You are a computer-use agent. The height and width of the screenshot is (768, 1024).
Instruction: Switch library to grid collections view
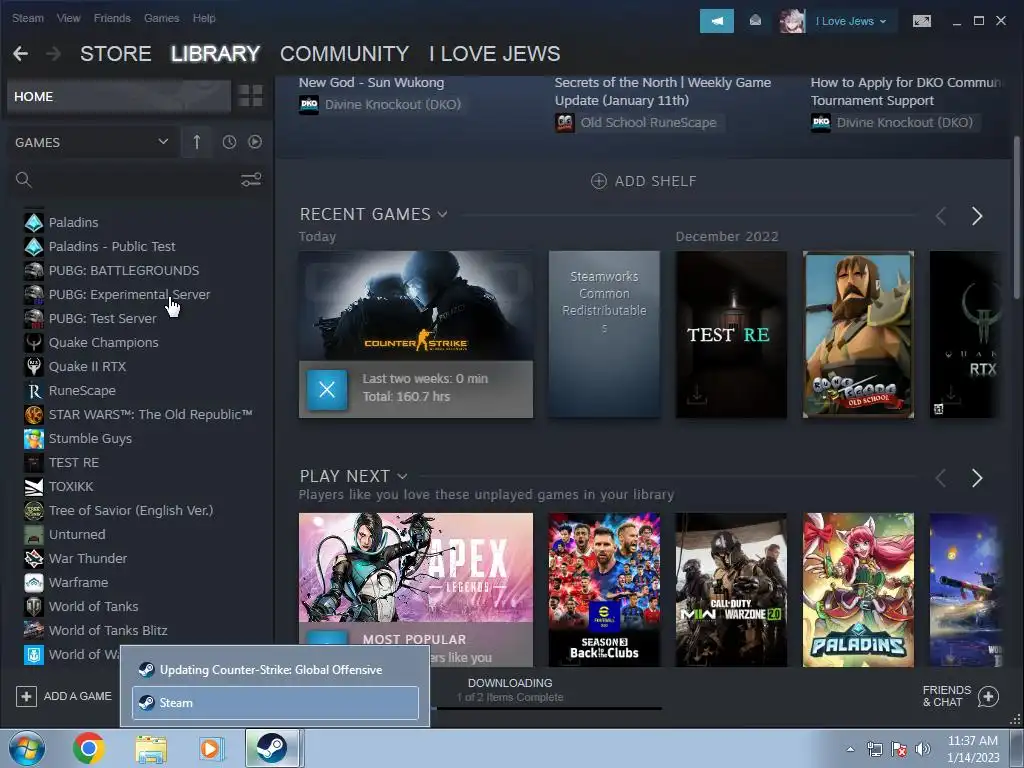coord(250,96)
